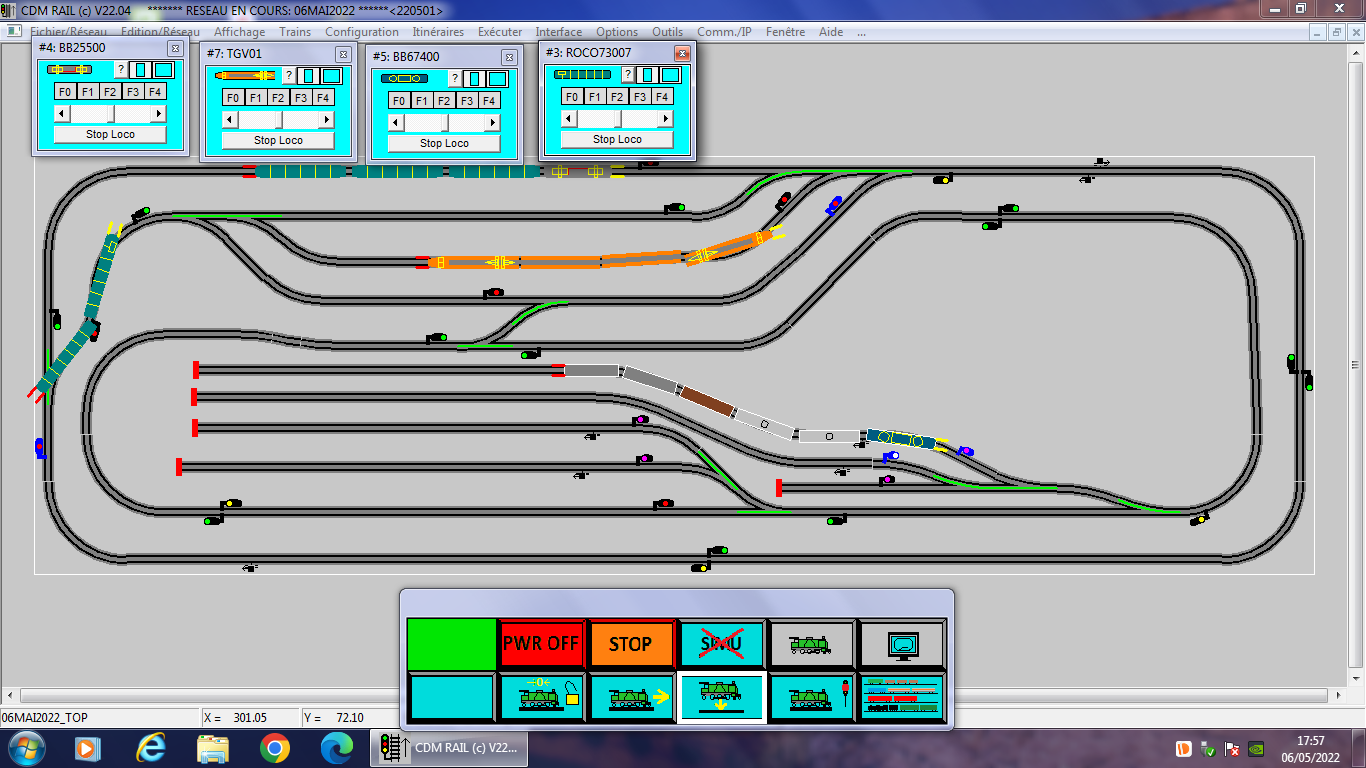Click wide panel-size icon in BB25500 throttle
1366x768 pixels.
coord(163,69)
